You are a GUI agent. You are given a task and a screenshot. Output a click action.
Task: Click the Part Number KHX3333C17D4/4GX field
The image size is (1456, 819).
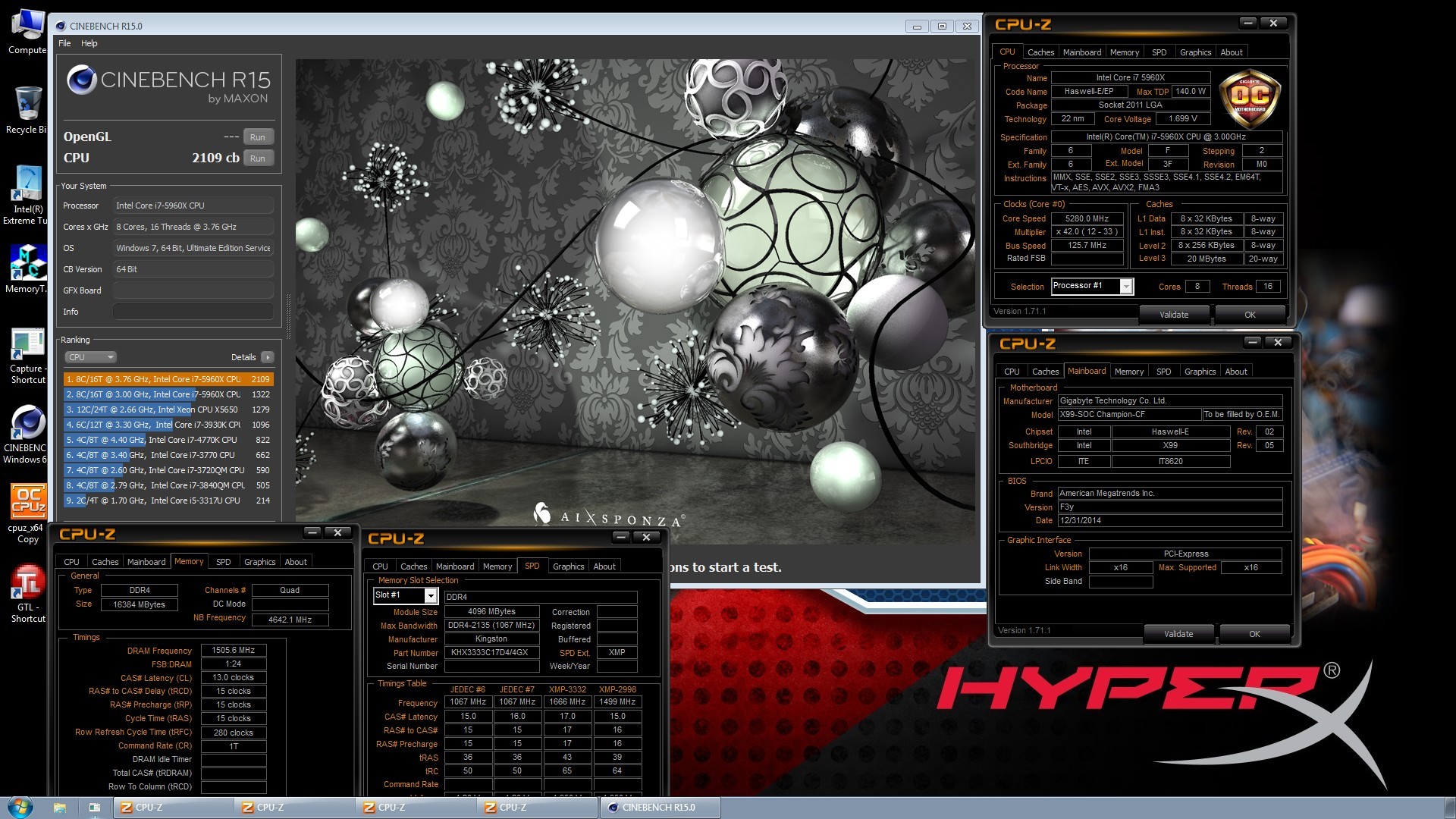click(x=491, y=653)
